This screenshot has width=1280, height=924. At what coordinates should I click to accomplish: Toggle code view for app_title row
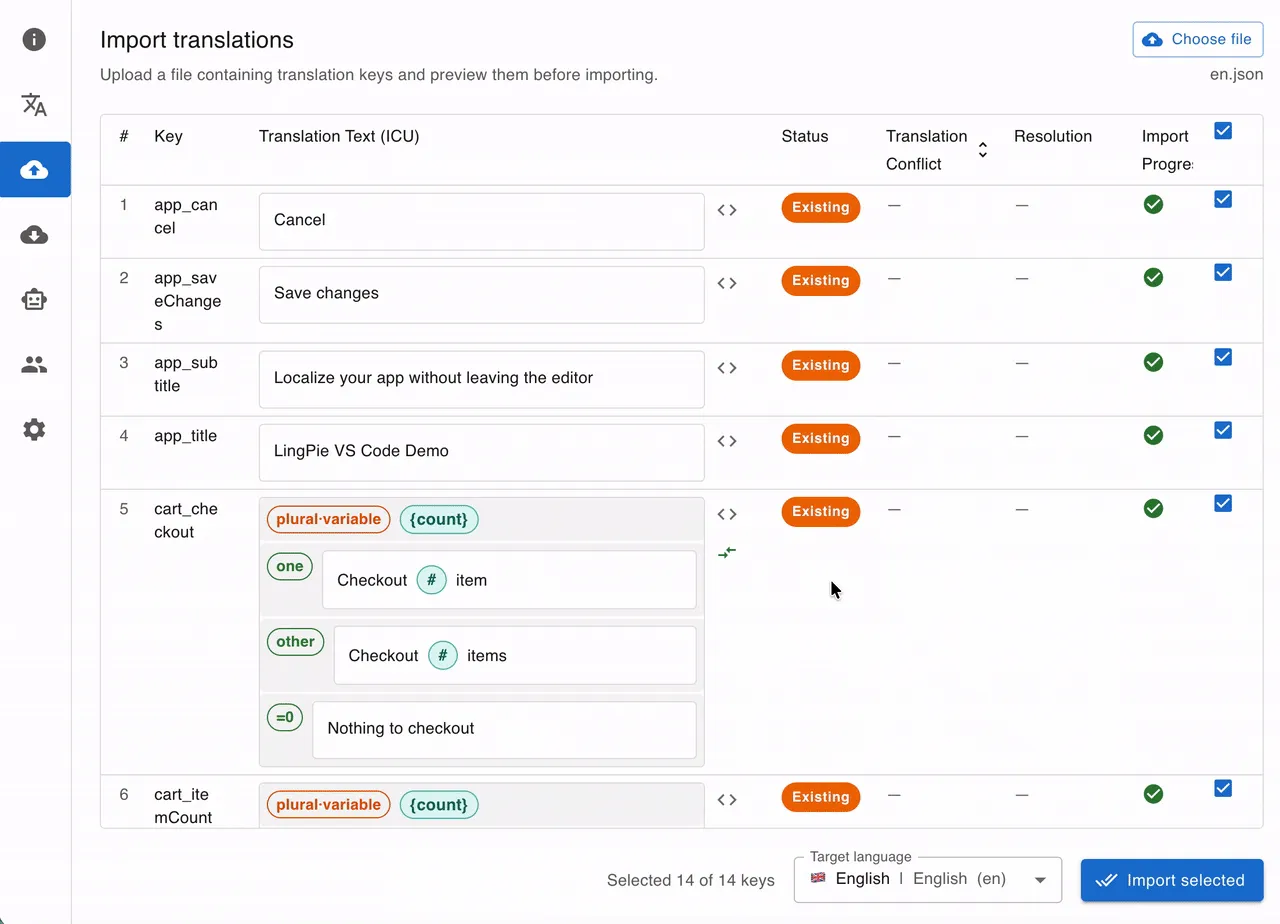pyautogui.click(x=727, y=441)
